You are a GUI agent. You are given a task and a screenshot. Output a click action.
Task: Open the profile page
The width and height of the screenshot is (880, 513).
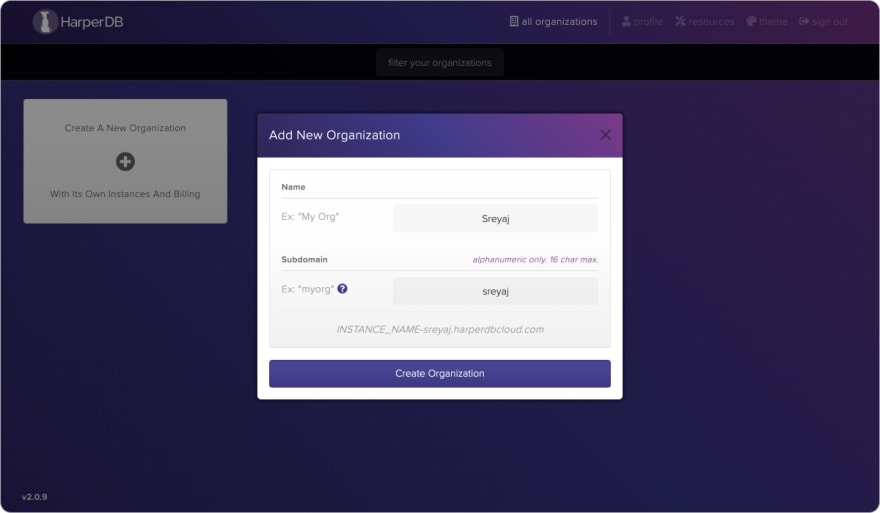point(642,22)
